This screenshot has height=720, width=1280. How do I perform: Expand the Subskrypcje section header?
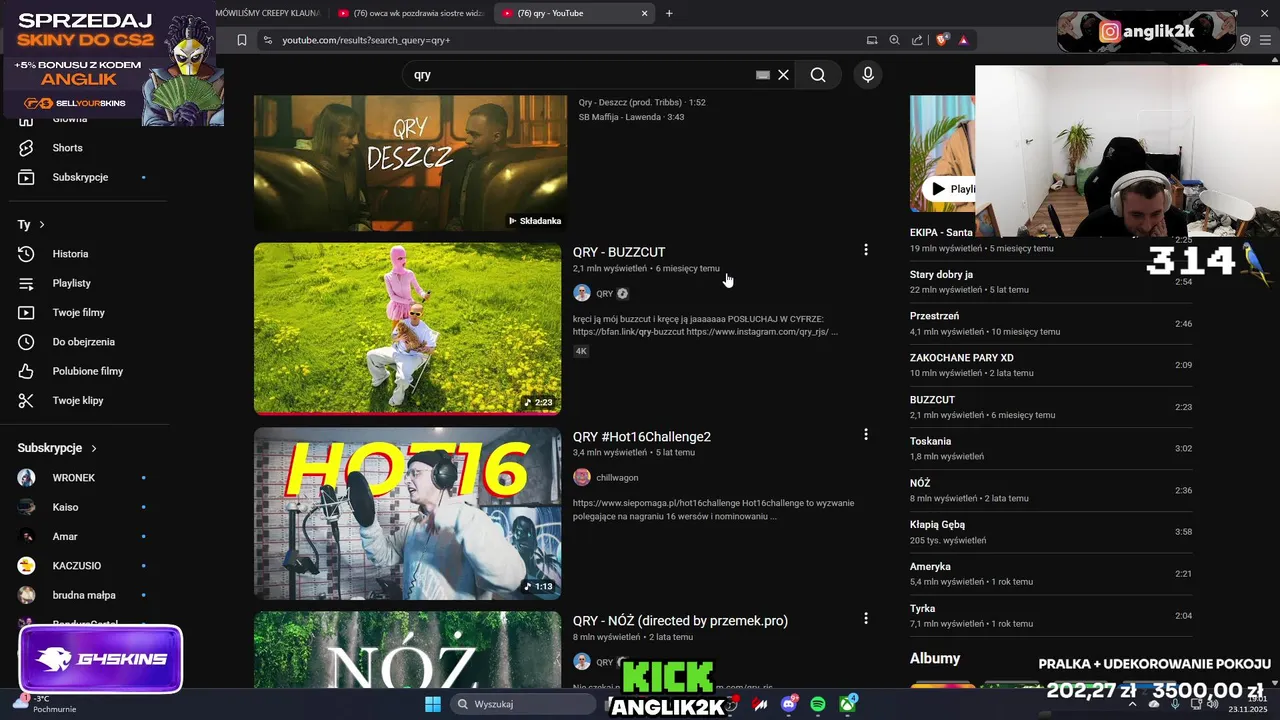pyautogui.click(x=57, y=448)
